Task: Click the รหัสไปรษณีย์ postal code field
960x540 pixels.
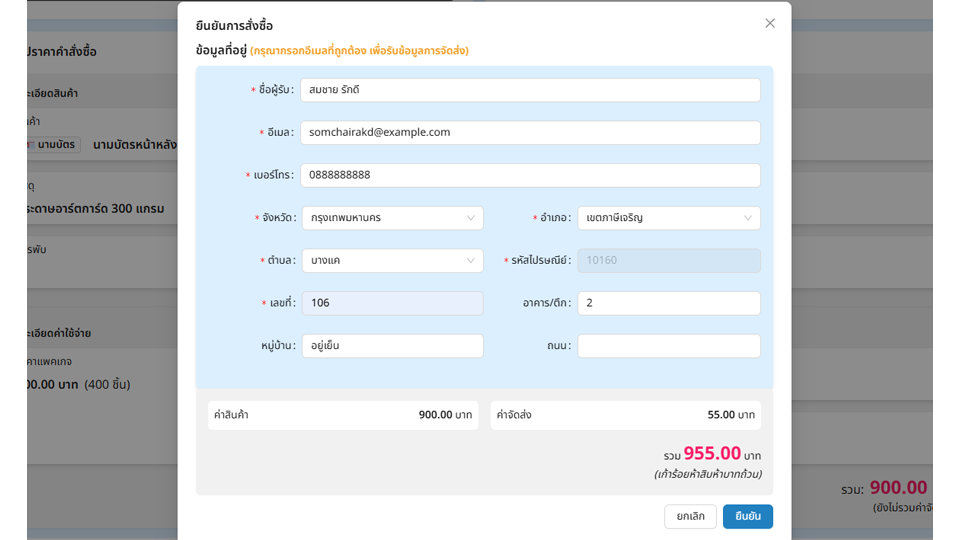Action: (668, 261)
